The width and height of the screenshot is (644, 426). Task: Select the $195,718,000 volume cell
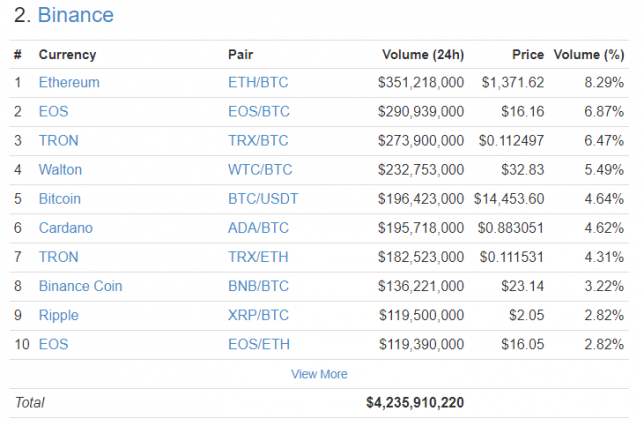click(421, 228)
